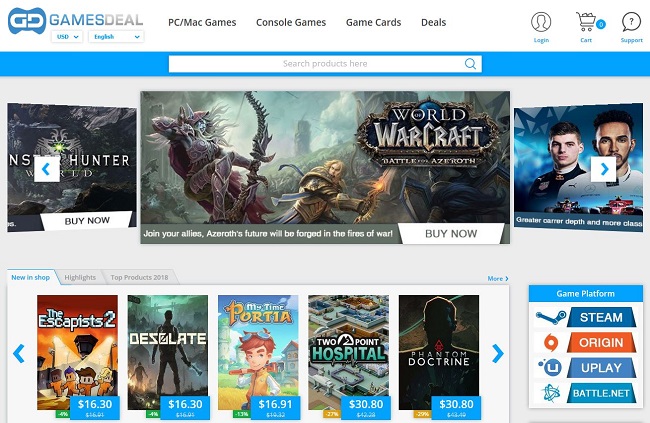Click the Login text link
Viewport: 650px width, 423px height.
tap(541, 40)
